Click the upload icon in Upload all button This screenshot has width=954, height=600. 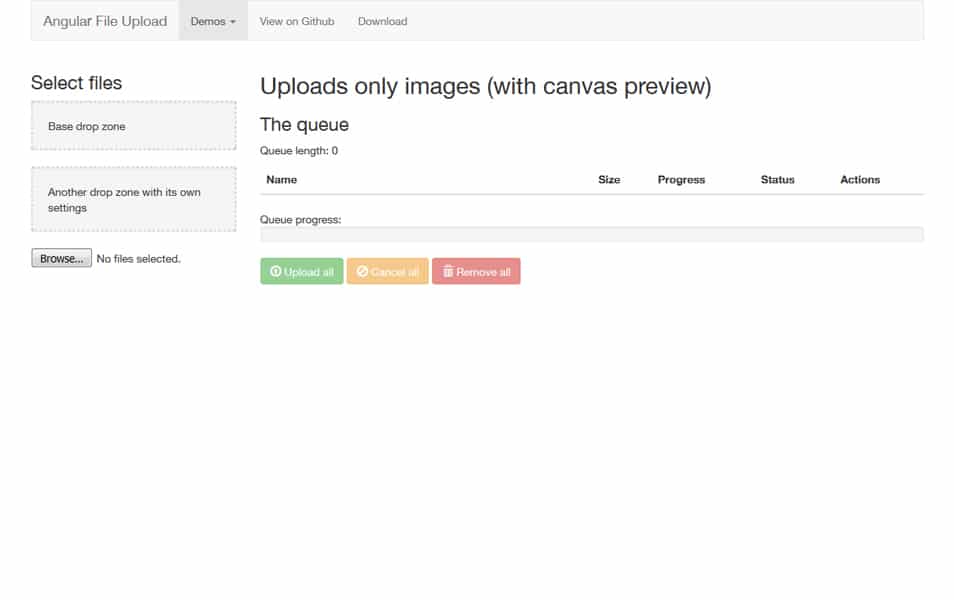[x=275, y=270]
